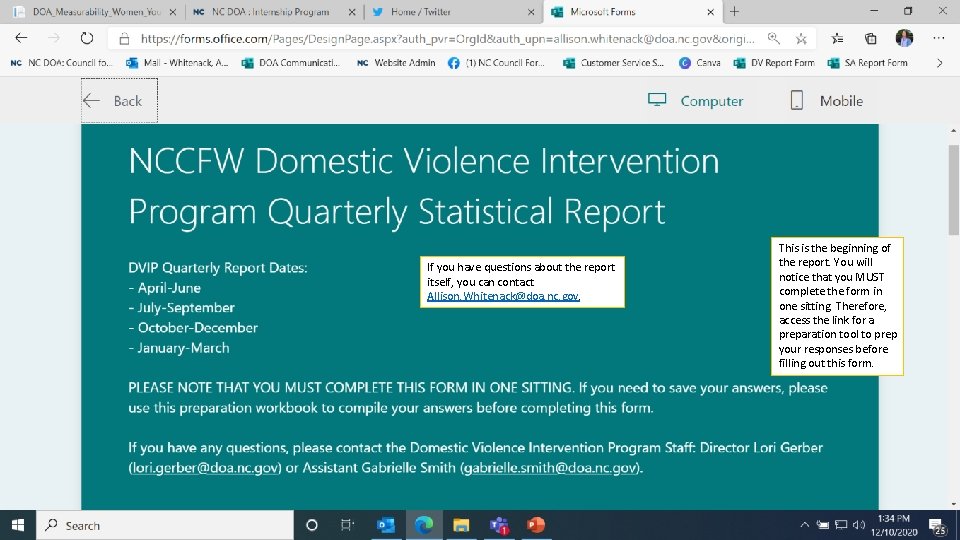Open PowerPoint from the taskbar
This screenshot has width=960, height=540.
536,525
